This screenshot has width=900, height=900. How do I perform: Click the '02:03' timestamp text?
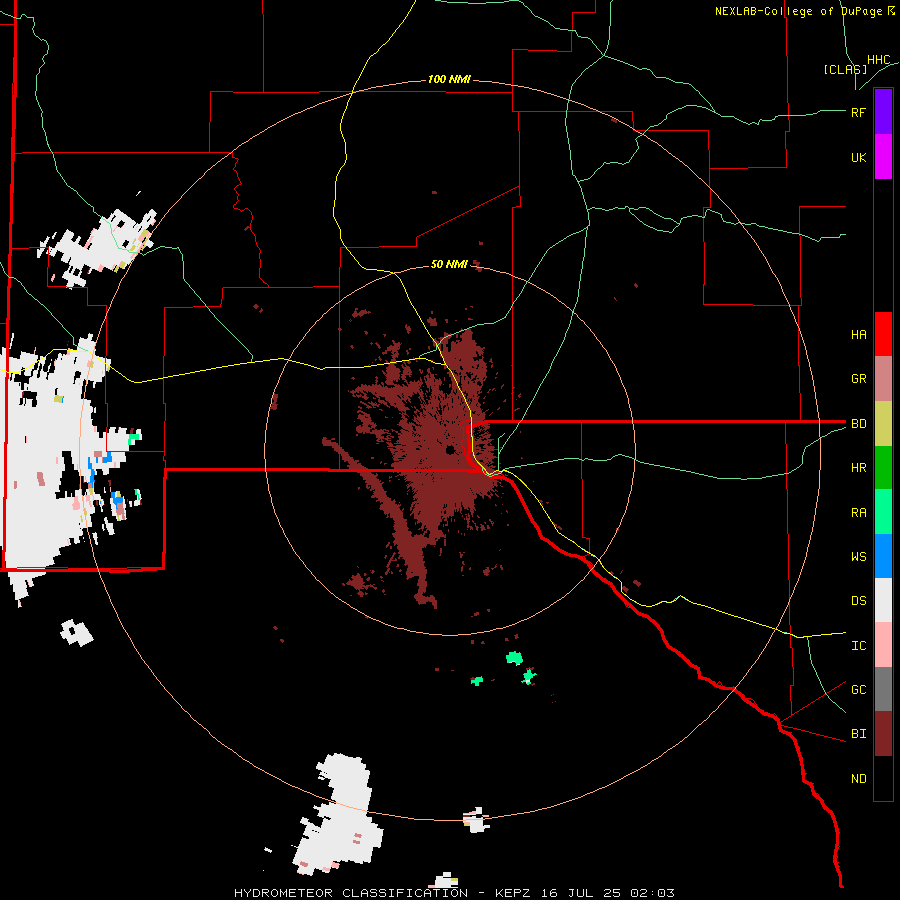pyautogui.click(x=653, y=893)
